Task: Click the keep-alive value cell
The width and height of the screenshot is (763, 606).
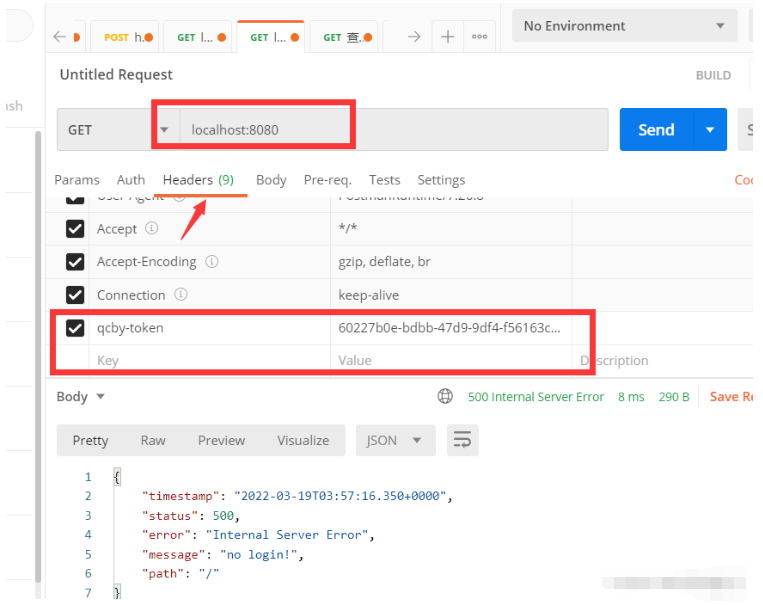Action: [452, 295]
